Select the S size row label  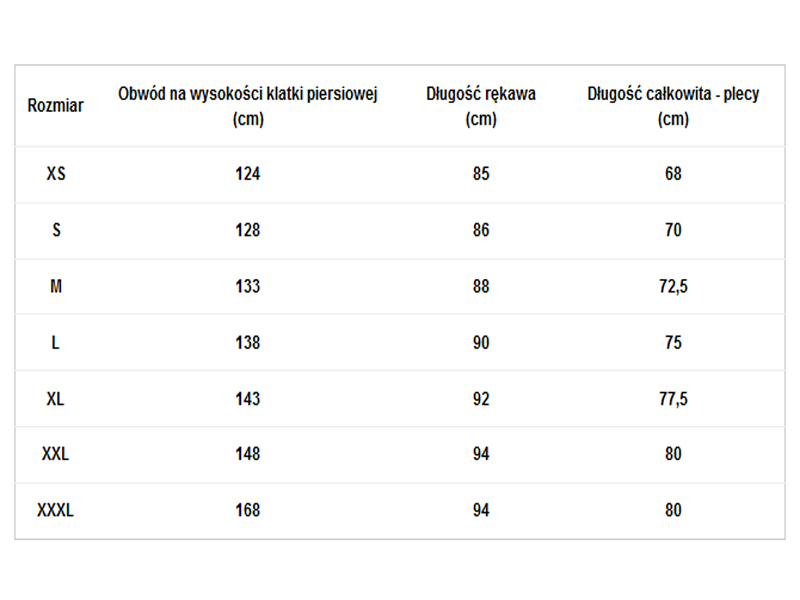click(x=56, y=230)
